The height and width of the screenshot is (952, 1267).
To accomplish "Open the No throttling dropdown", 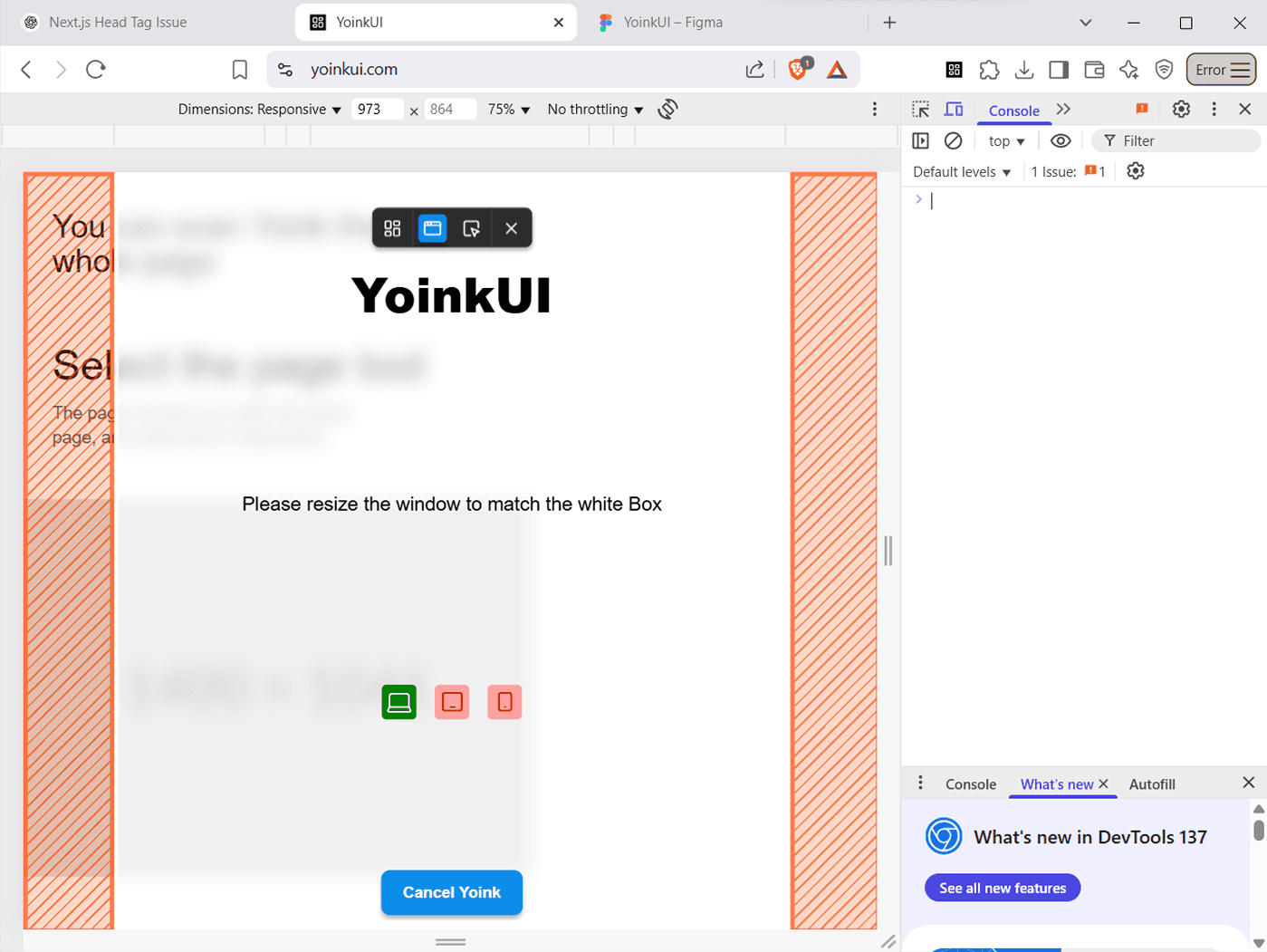I will click(x=595, y=109).
